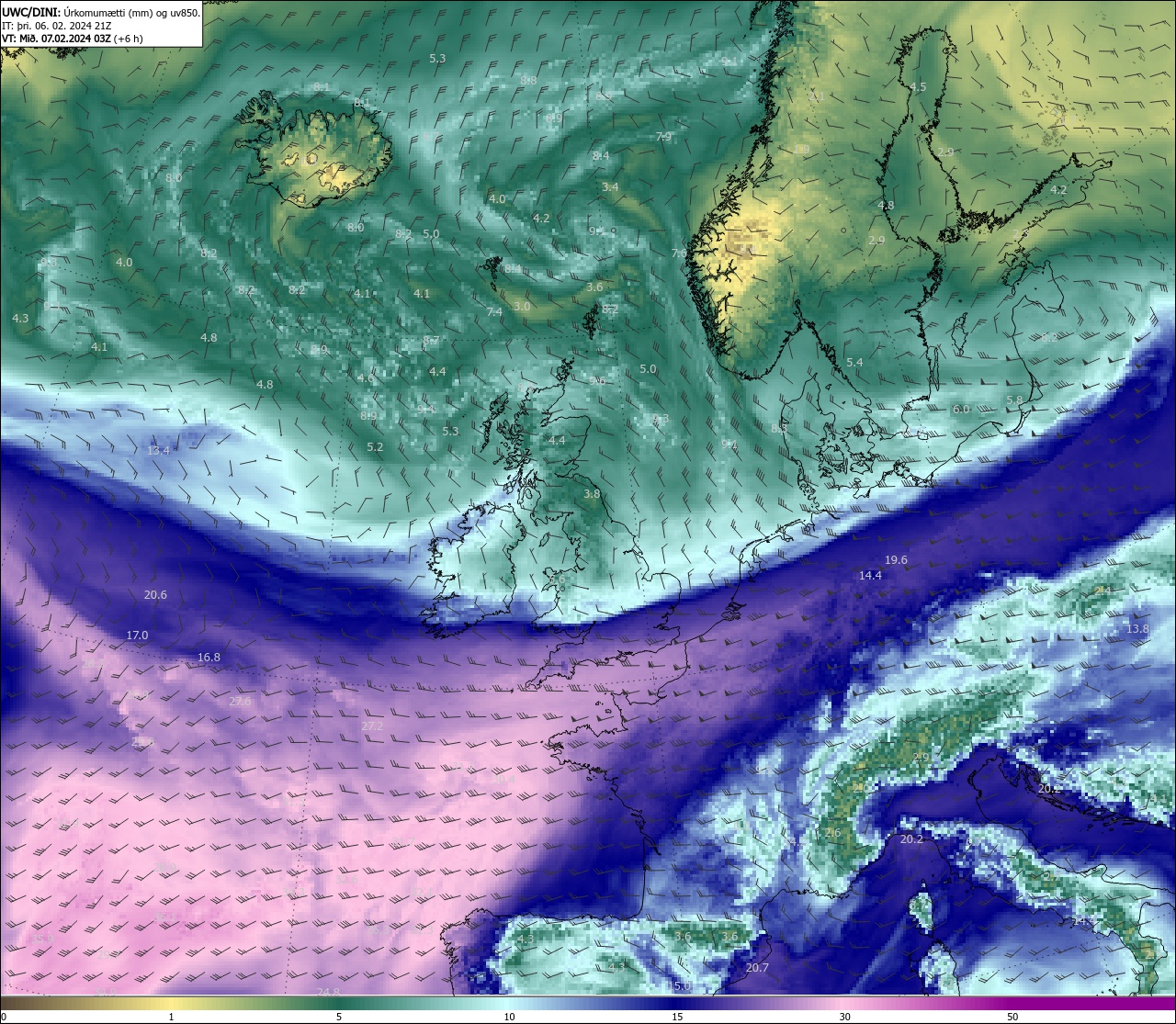The height and width of the screenshot is (1024, 1176).
Task: Click the 20.7 value label
Action: pyautogui.click(x=757, y=968)
